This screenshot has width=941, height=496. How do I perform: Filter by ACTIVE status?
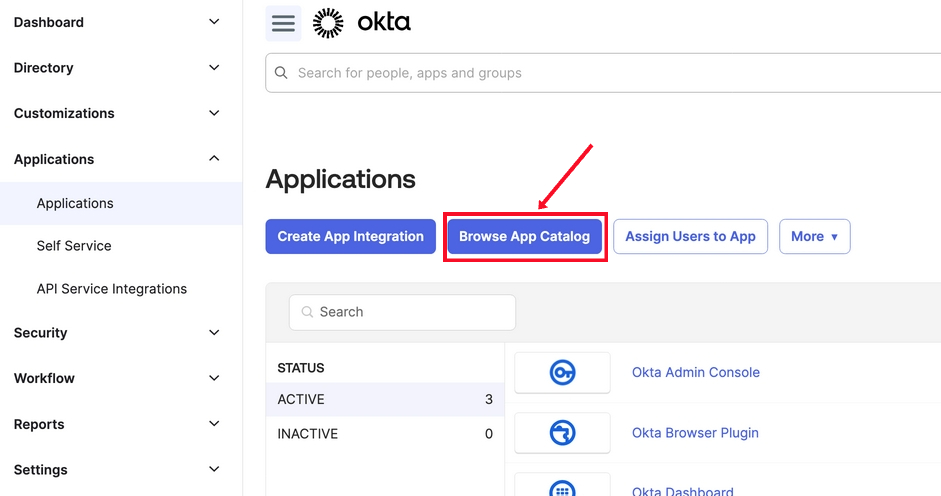385,399
